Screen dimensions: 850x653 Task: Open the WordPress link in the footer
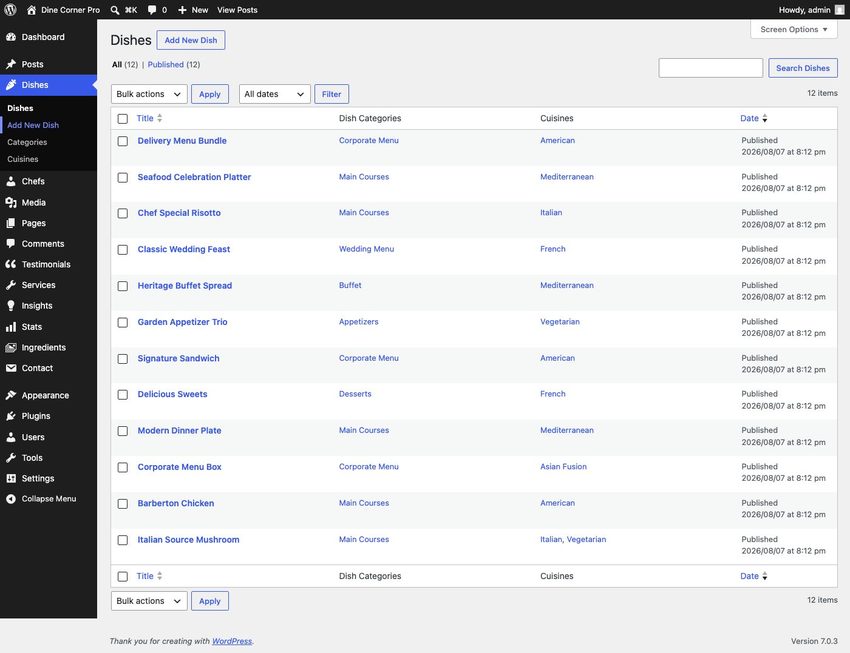click(x=232, y=641)
